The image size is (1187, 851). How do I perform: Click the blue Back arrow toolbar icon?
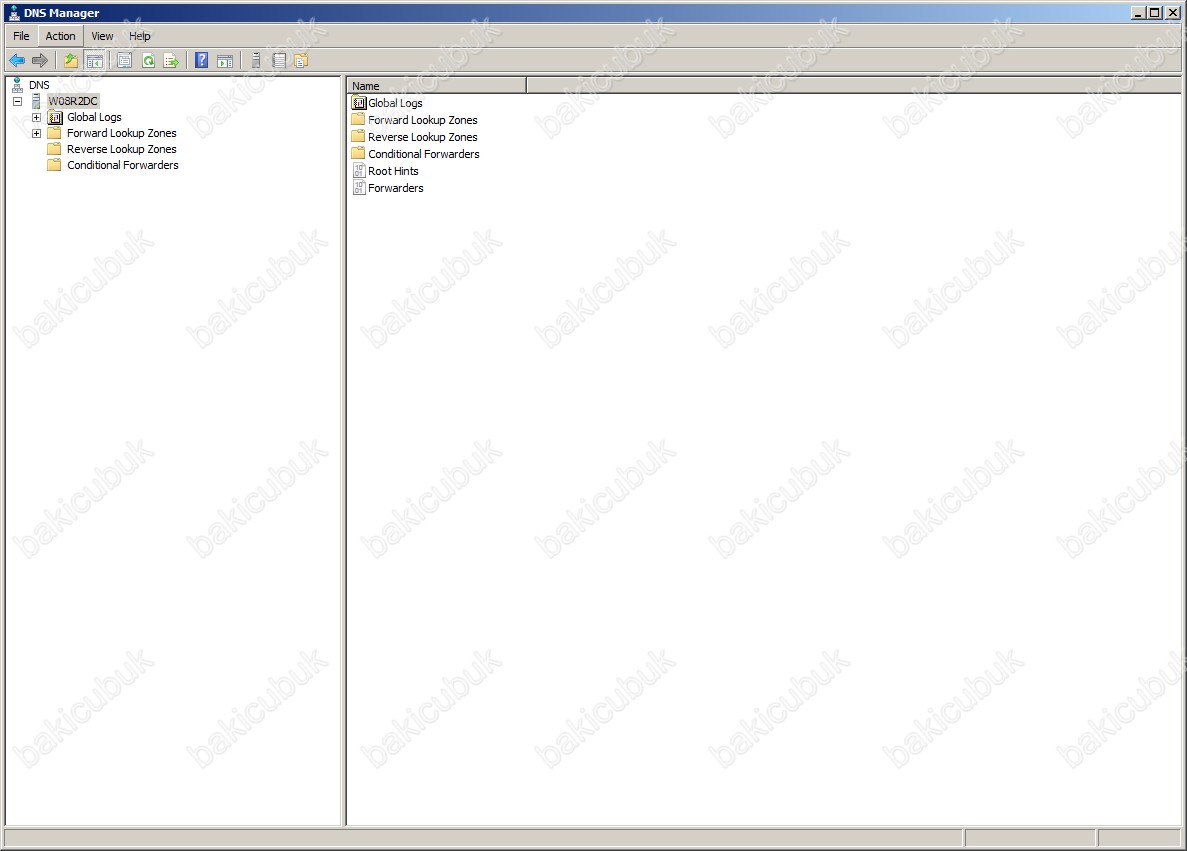point(17,61)
